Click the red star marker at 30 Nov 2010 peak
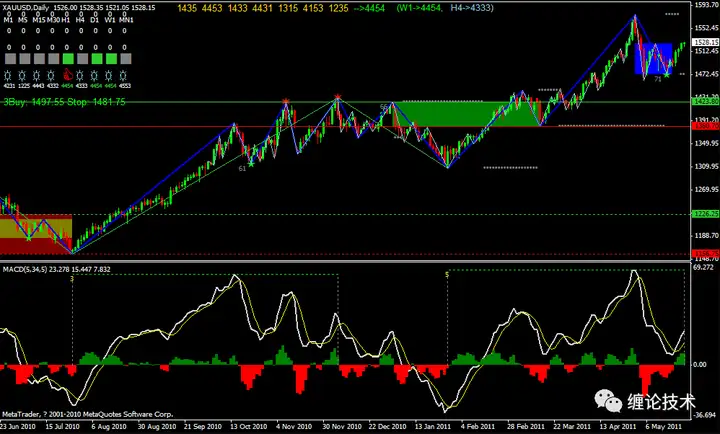This screenshot has height=434, width=720. 338,97
